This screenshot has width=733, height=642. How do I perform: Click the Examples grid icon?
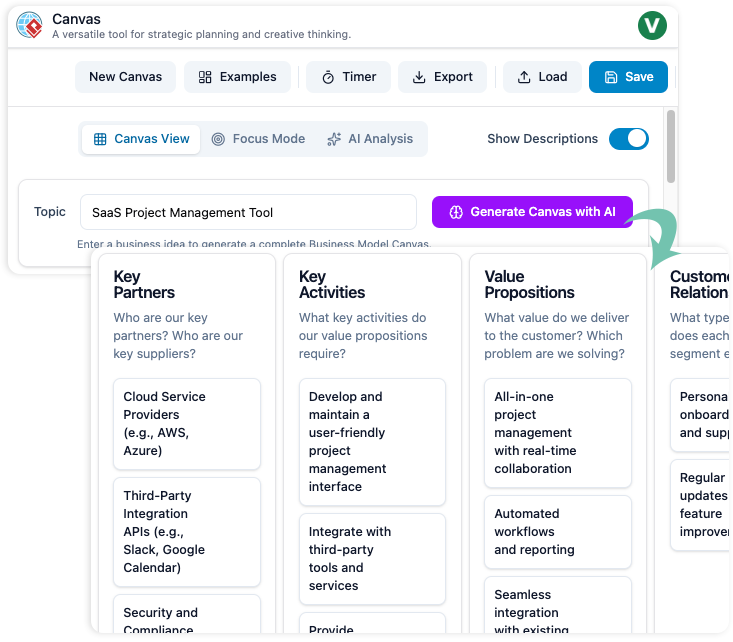(x=205, y=77)
